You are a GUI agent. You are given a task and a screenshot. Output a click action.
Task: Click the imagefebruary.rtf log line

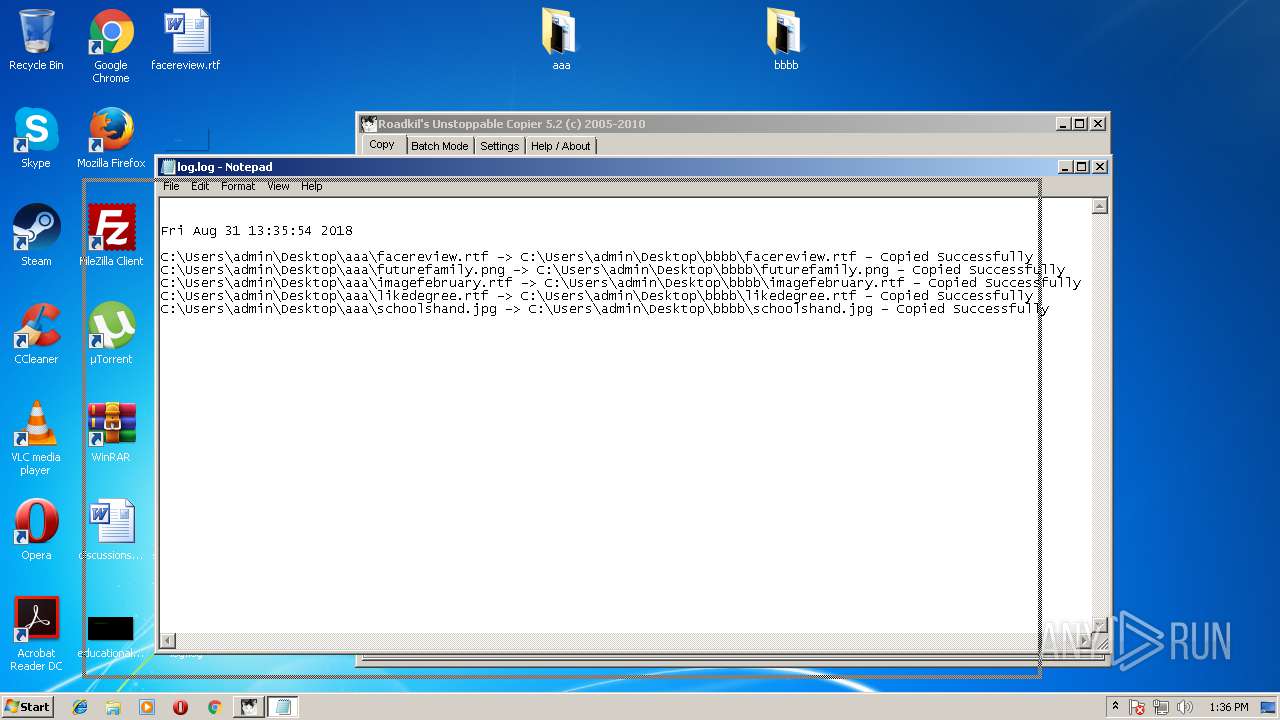point(620,283)
